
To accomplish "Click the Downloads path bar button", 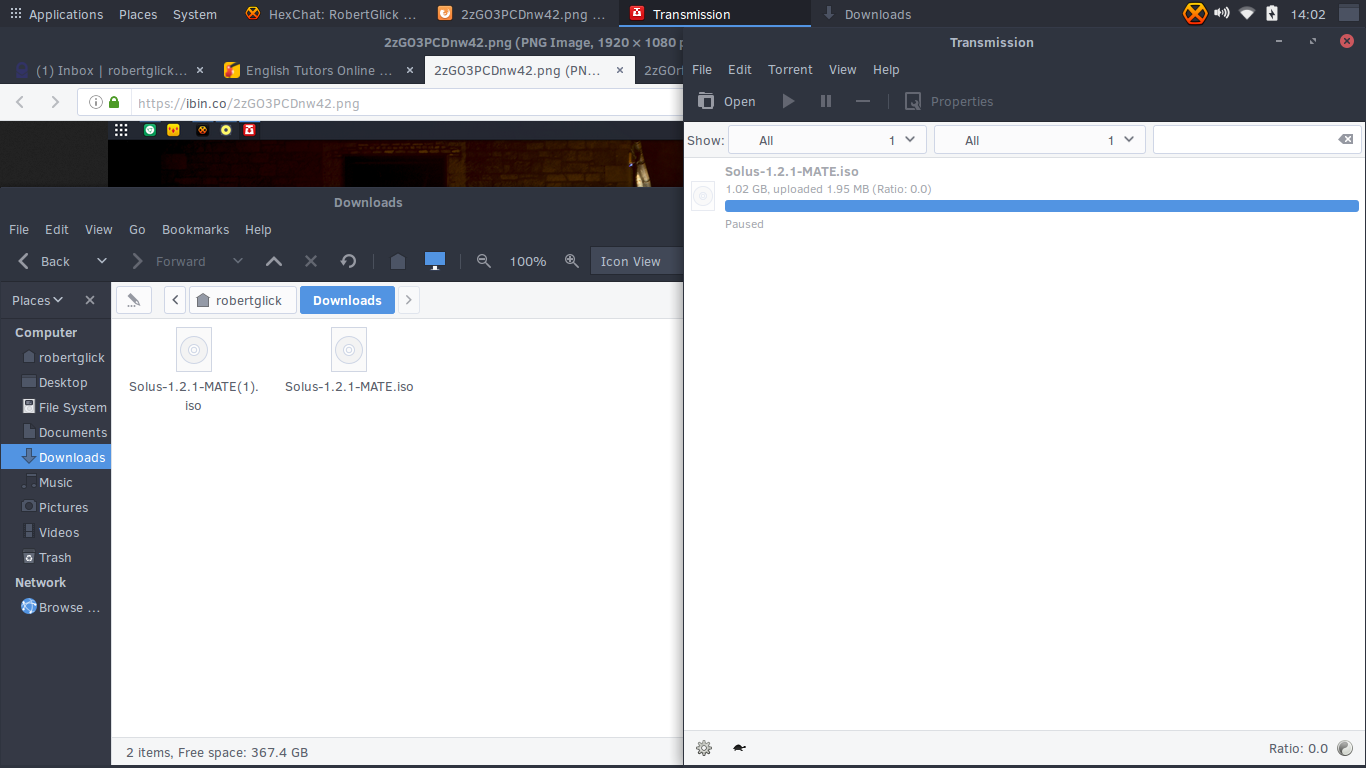I will tap(347, 300).
